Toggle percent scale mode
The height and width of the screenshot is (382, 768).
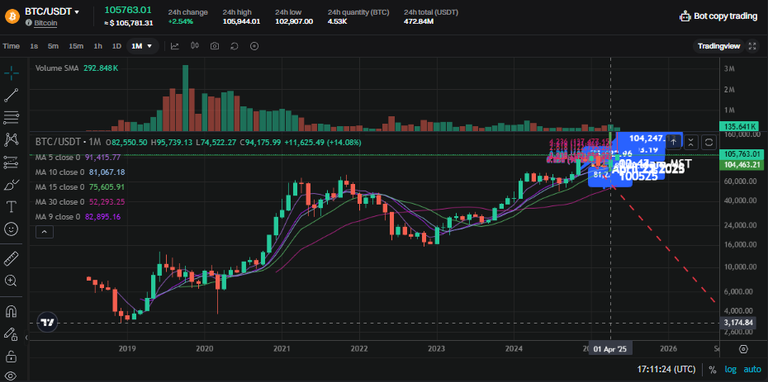pos(712,369)
